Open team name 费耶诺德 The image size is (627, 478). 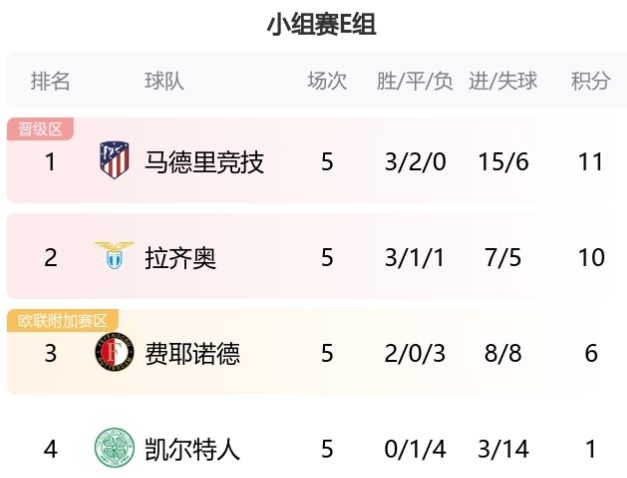(192, 354)
